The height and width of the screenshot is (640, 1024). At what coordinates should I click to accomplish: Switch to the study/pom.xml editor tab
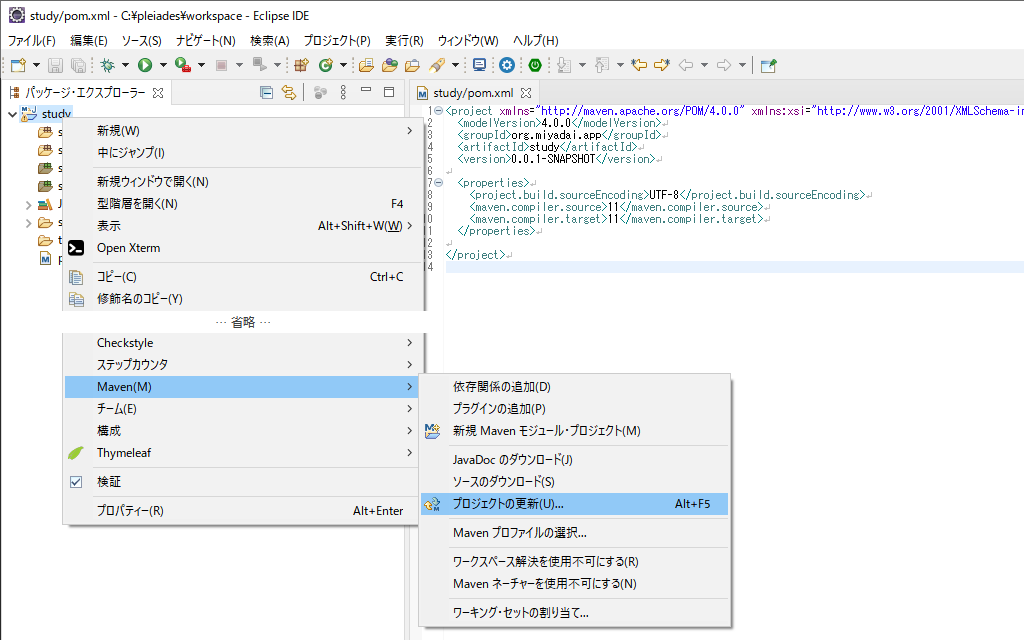pyautogui.click(x=473, y=93)
